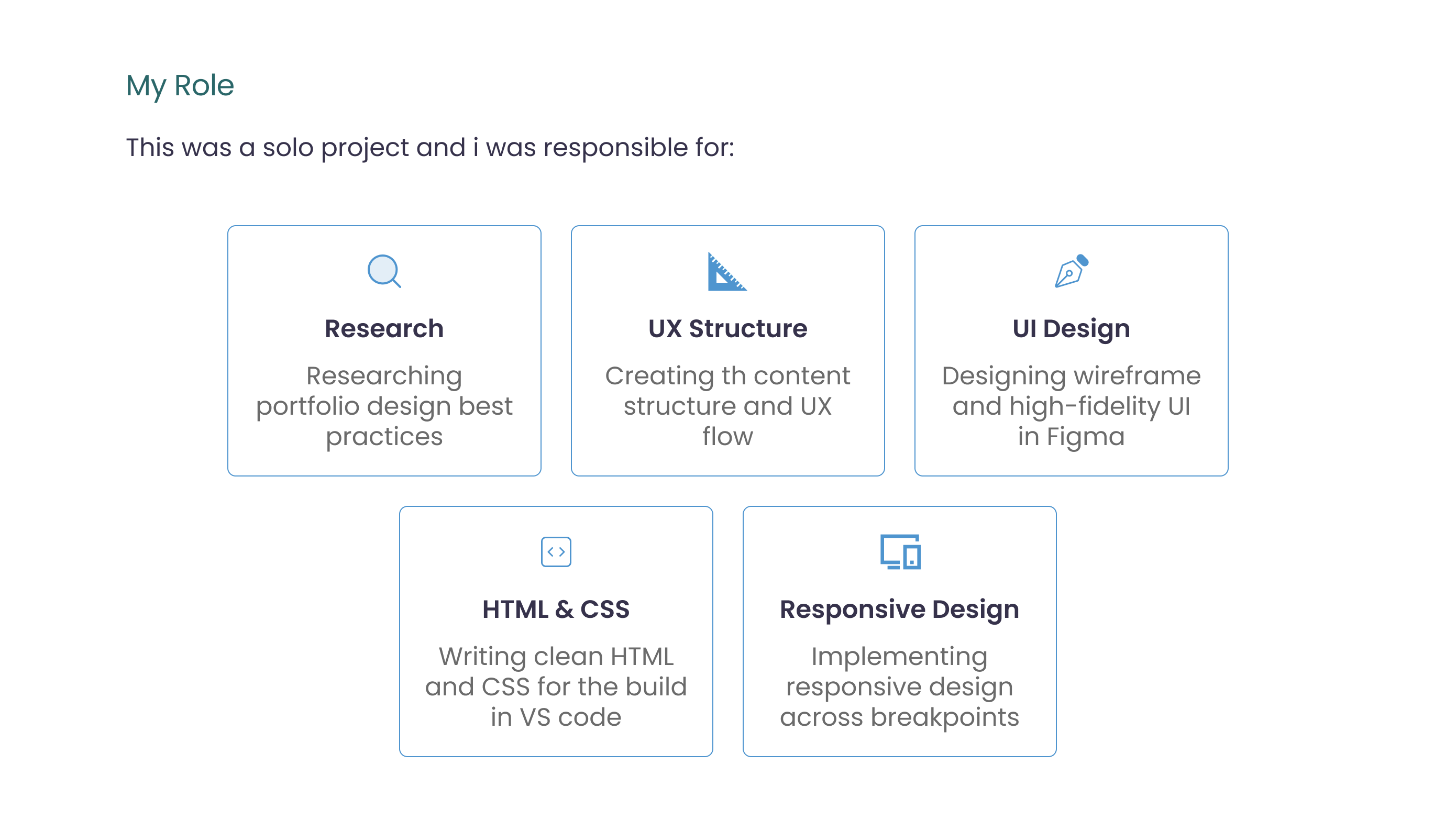Click the solo project intro sentence
The height and width of the screenshot is (820, 1456).
[x=429, y=148]
